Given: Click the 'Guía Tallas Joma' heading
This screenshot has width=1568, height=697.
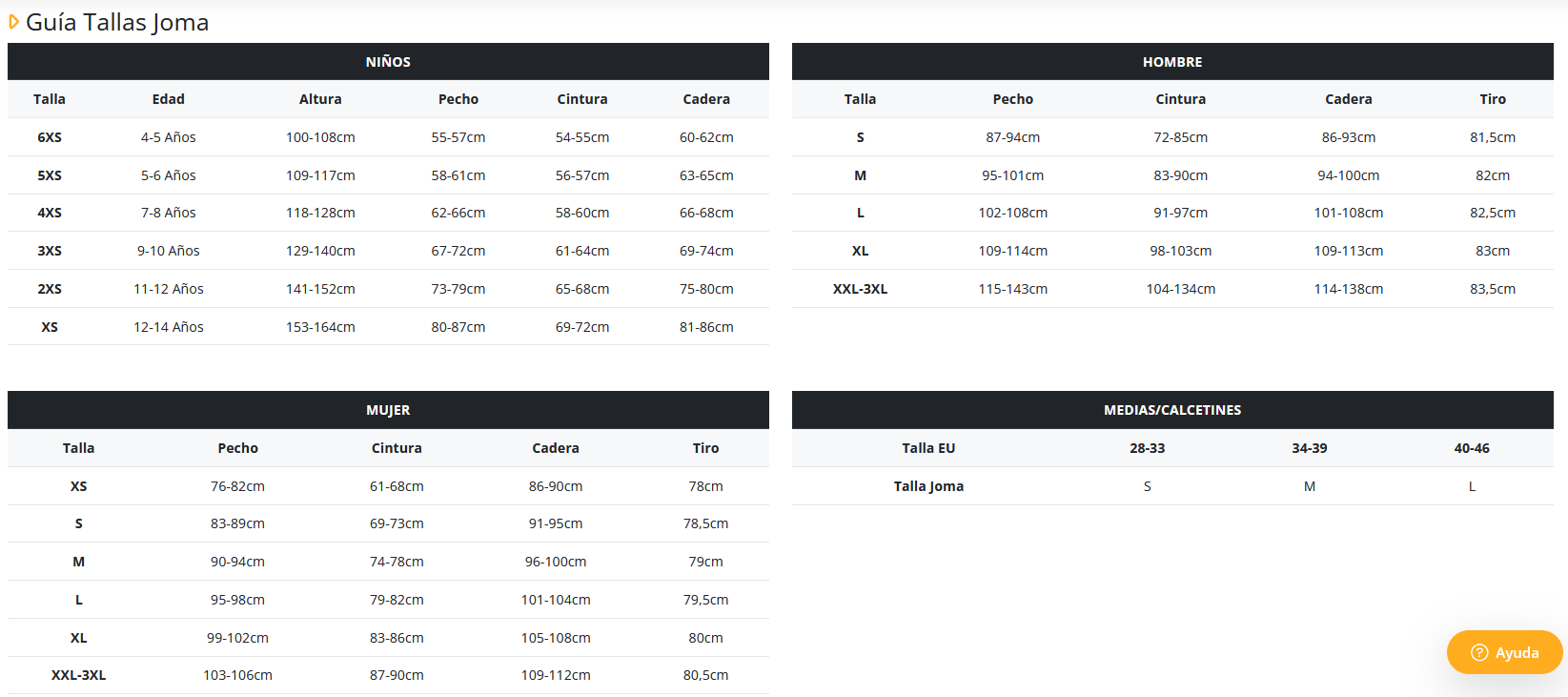Looking at the screenshot, I should (117, 22).
